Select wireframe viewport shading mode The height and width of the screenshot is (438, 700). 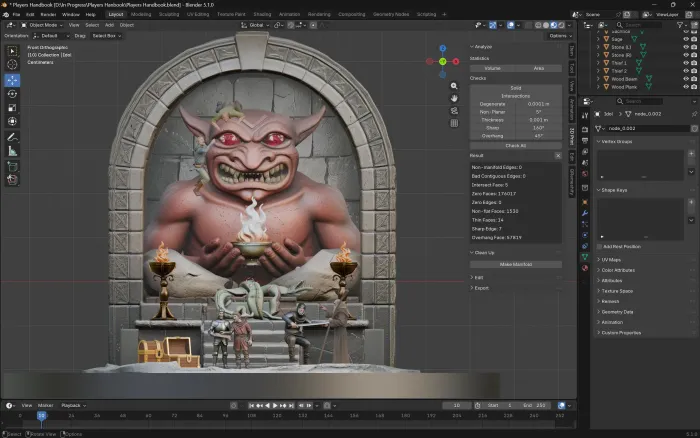point(538,25)
